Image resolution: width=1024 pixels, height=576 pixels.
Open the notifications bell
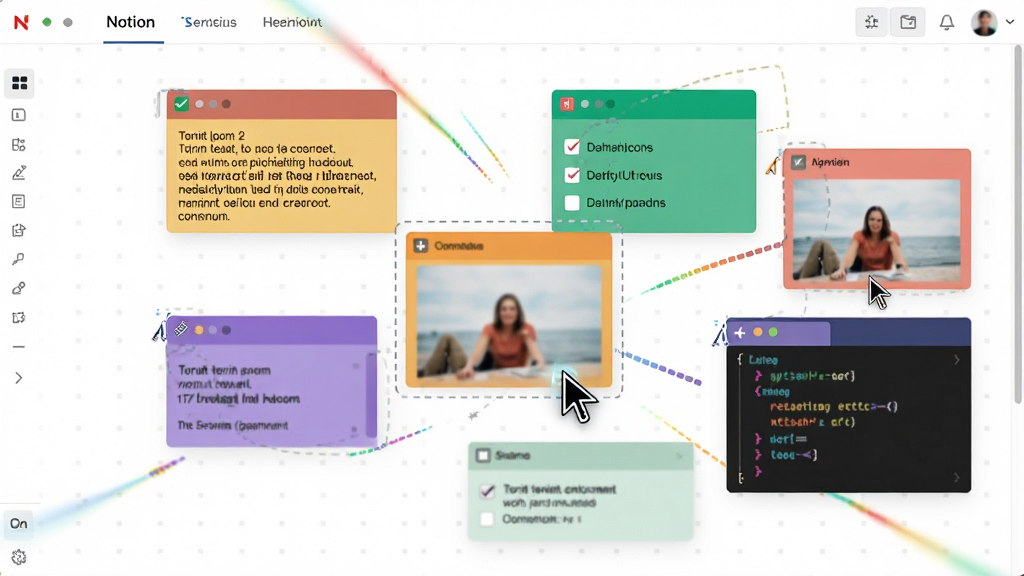click(x=946, y=23)
